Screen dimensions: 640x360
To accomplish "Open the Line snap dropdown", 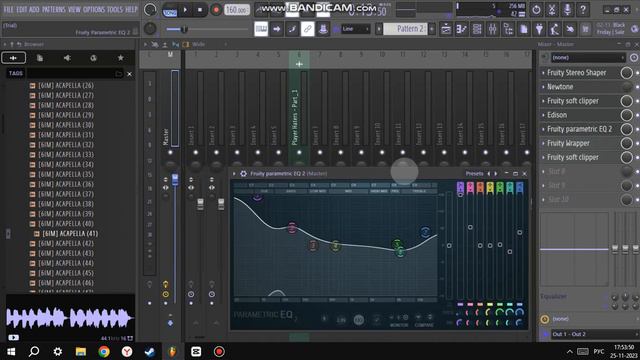I will pos(355,29).
